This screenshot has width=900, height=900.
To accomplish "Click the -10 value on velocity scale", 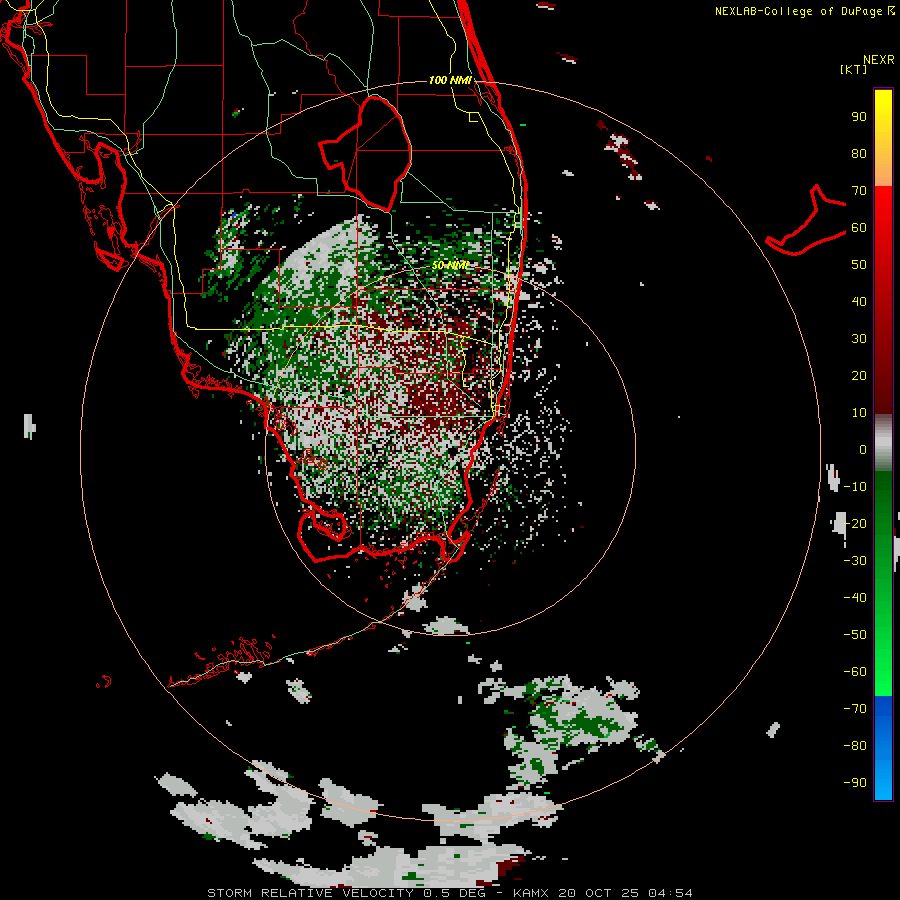I will tap(855, 487).
